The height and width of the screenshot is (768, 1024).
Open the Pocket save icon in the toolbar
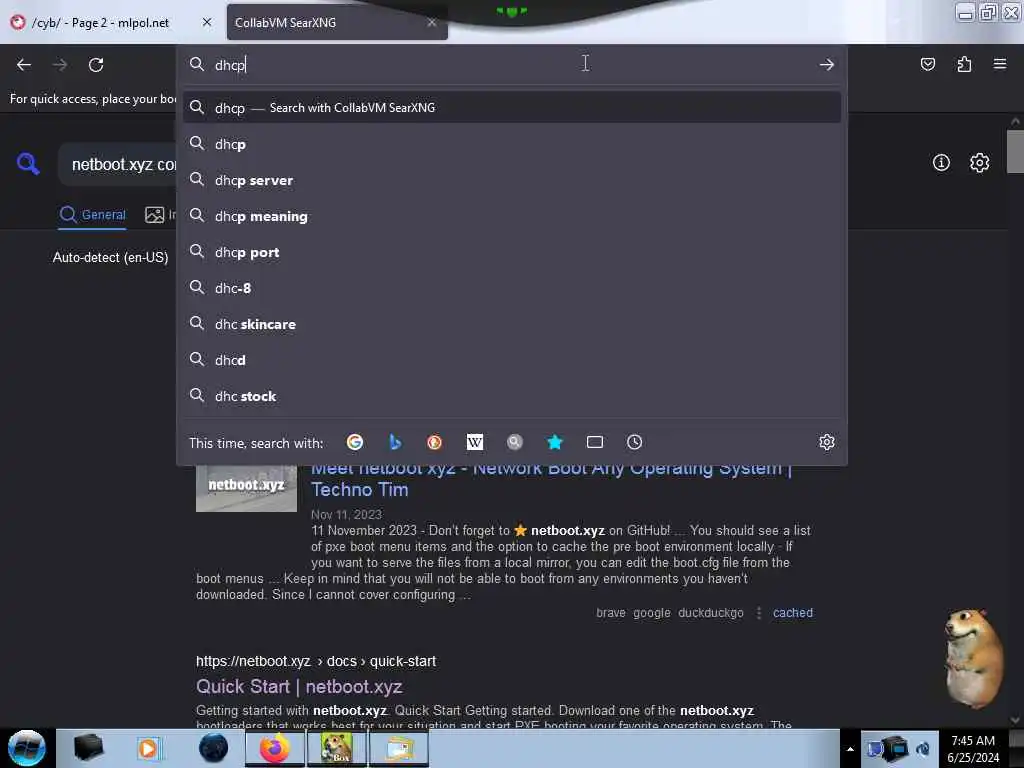[927, 64]
